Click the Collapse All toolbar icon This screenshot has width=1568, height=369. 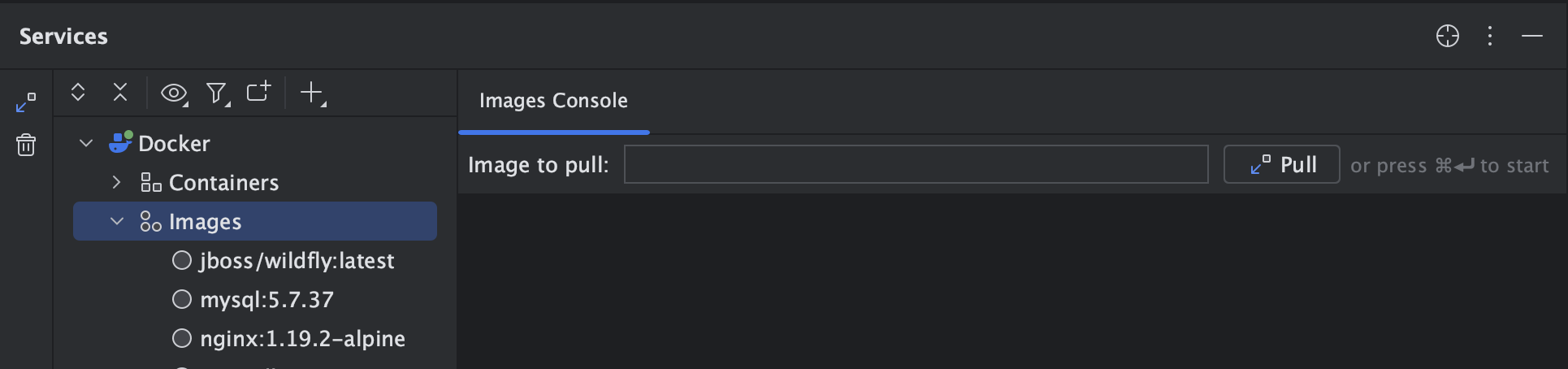[120, 93]
